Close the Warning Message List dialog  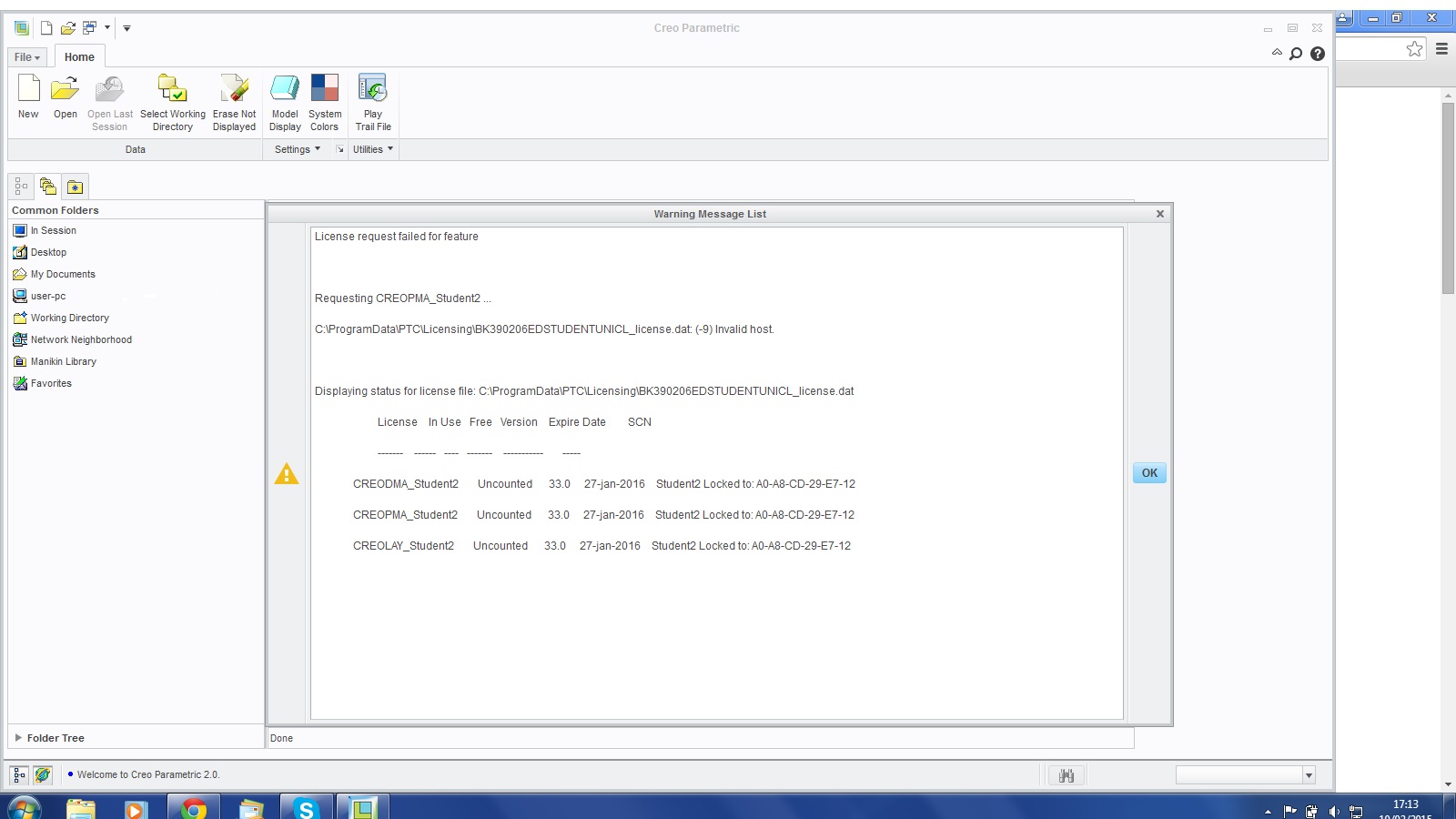point(1159,214)
